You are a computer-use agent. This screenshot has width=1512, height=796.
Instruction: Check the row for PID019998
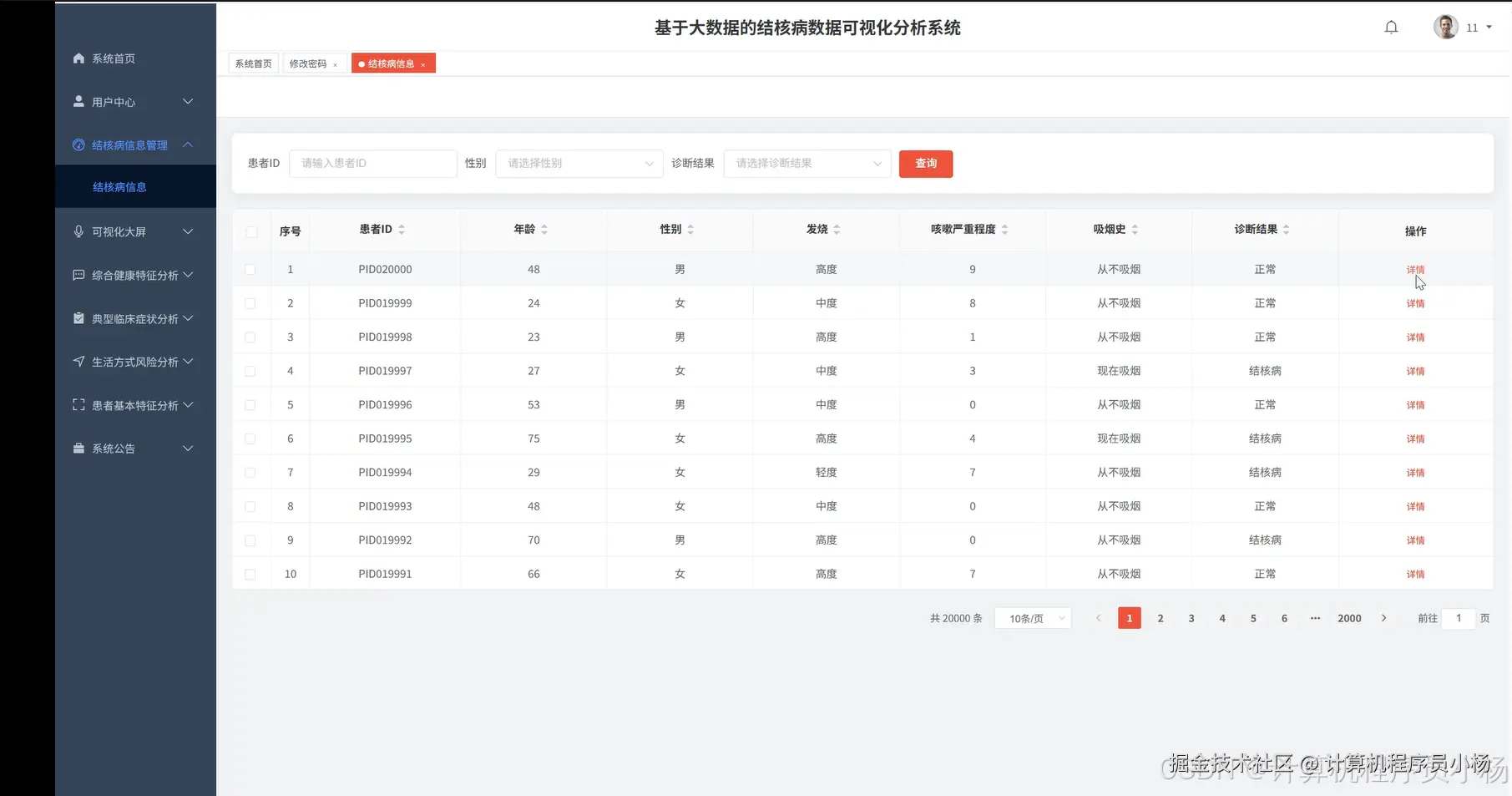click(250, 337)
